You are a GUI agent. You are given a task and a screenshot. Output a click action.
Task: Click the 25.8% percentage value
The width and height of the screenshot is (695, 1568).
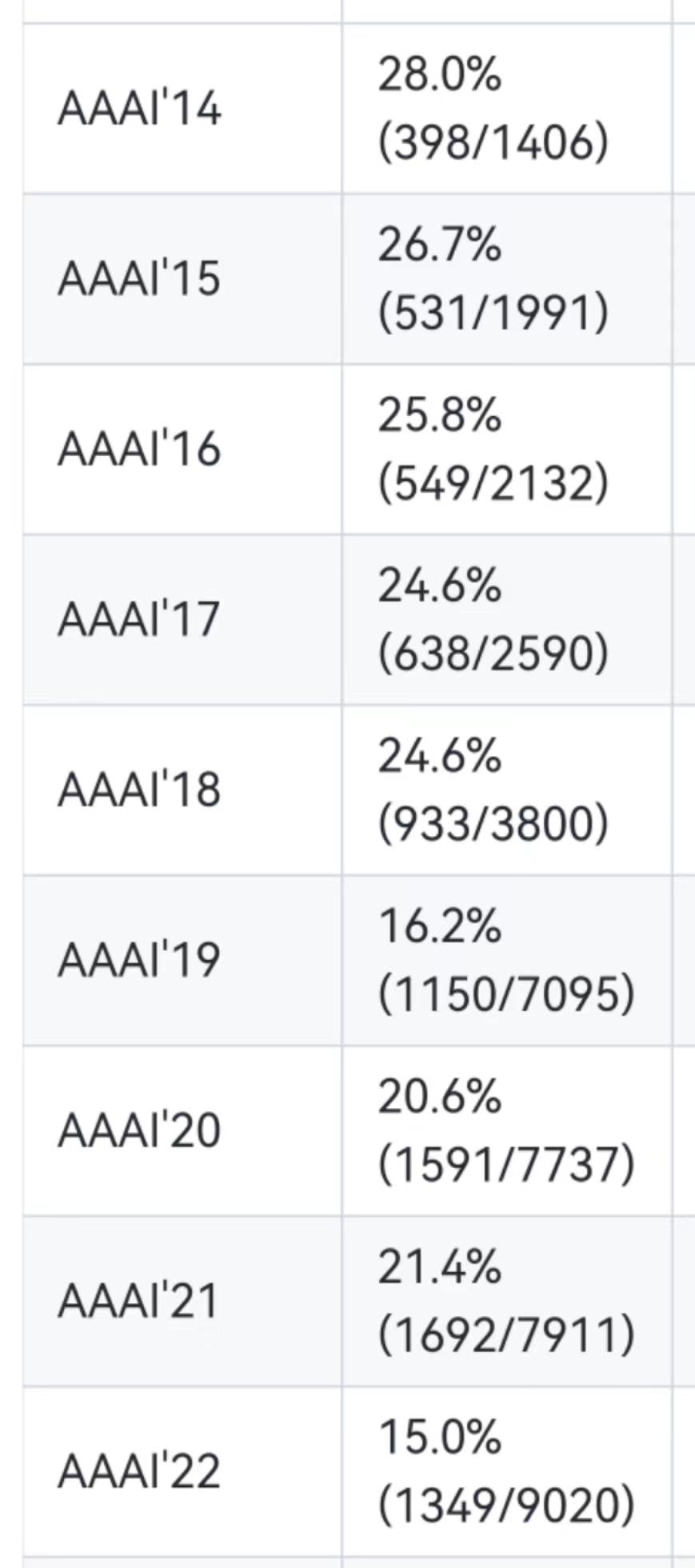[x=439, y=416]
